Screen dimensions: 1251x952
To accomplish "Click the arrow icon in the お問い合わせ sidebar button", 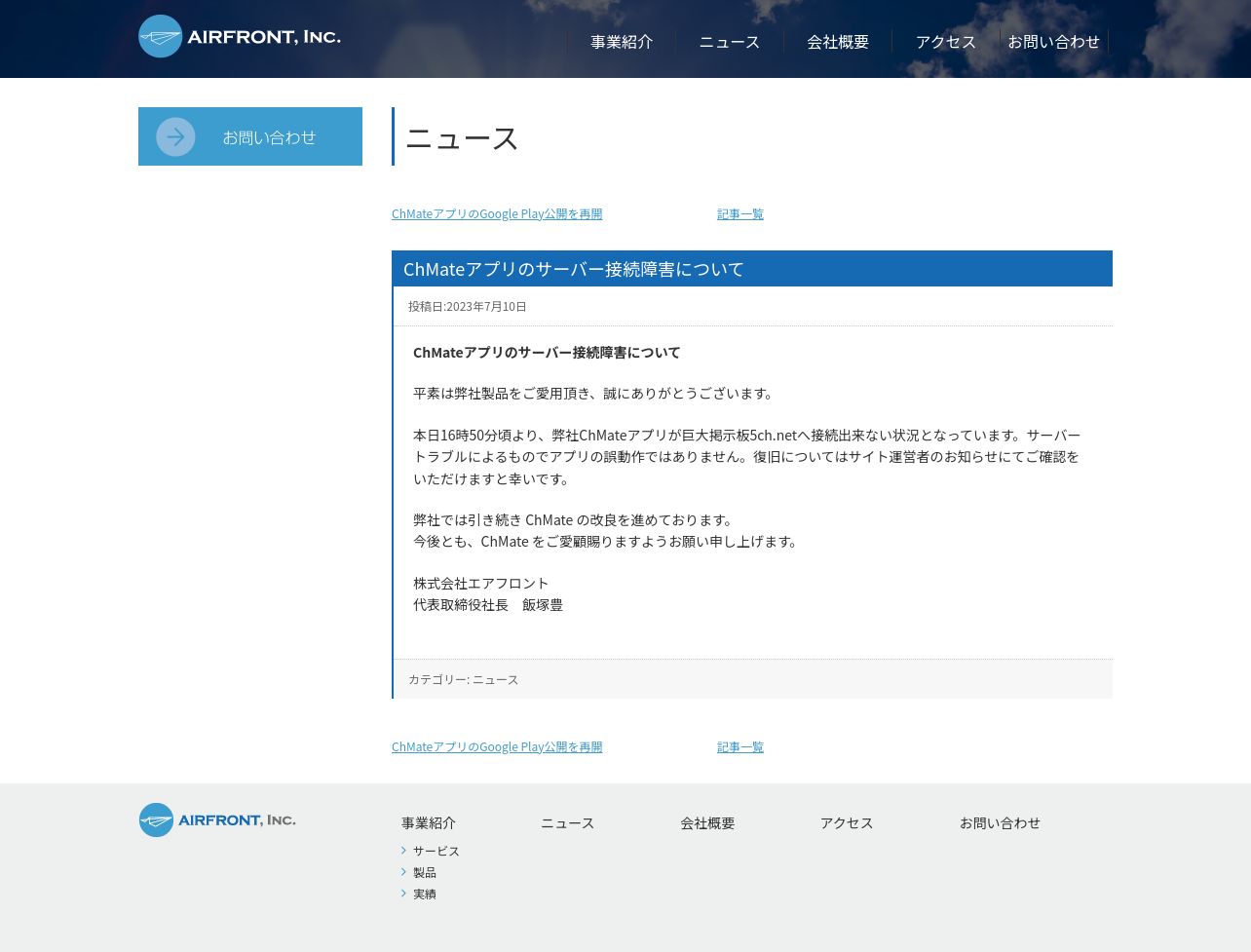I will click(x=175, y=136).
